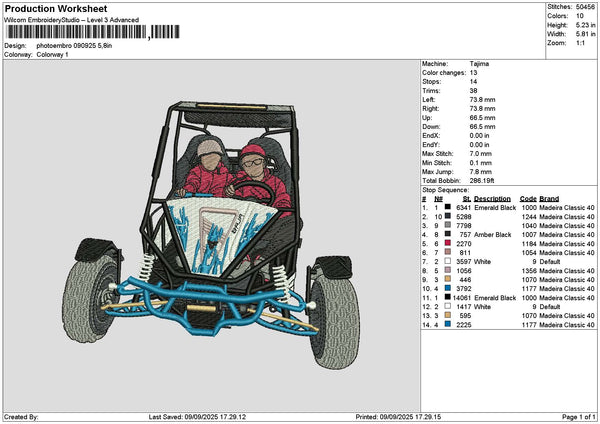Click the Up extent label
600x424 pixels.
coord(427,117)
